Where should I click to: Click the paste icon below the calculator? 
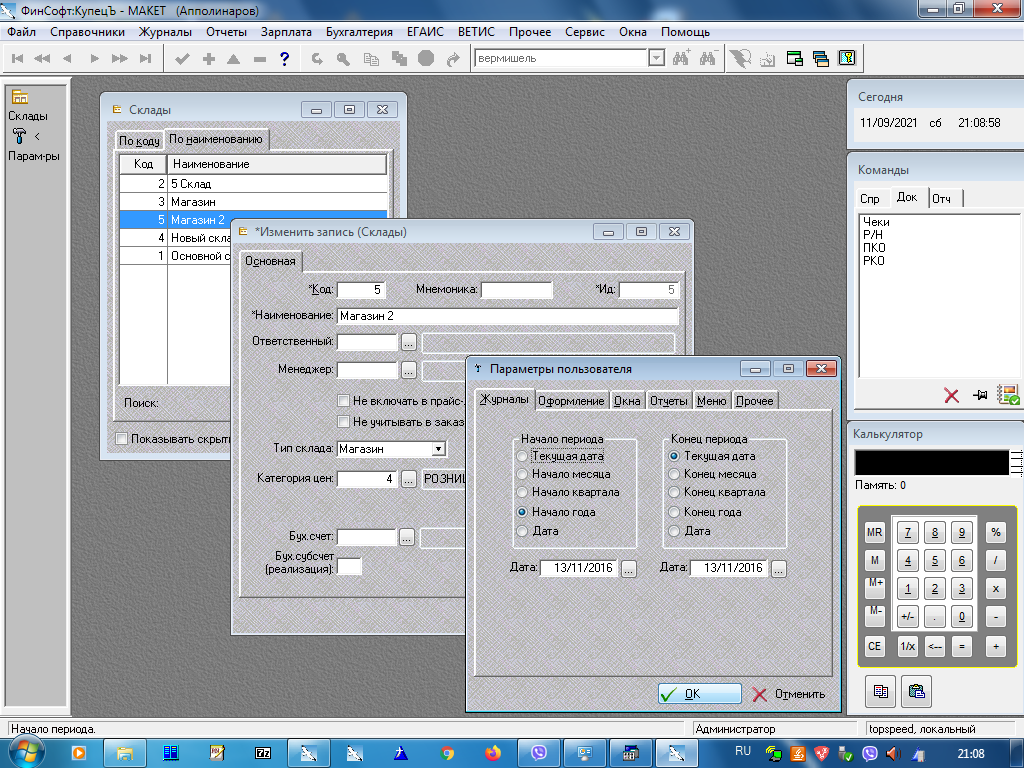(916, 690)
